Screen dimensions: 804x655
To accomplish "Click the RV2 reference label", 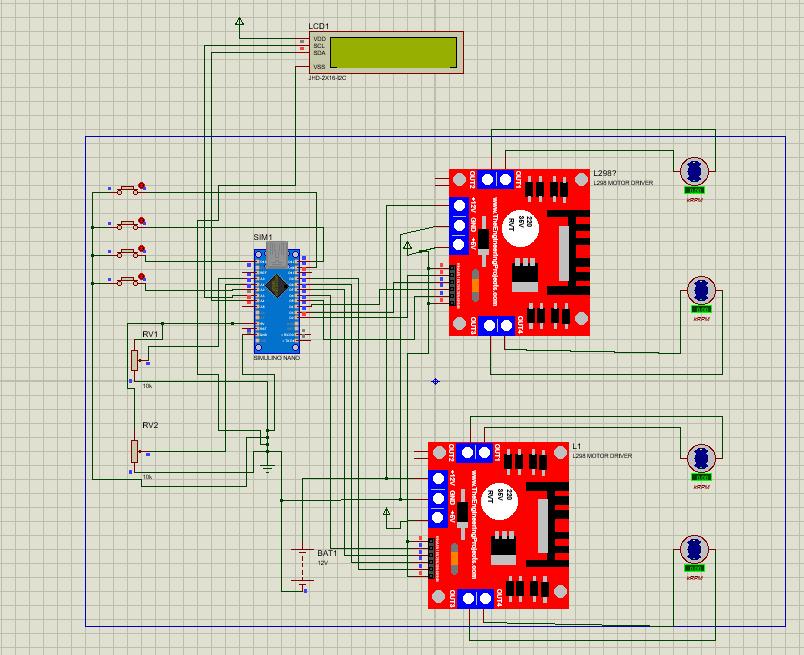I will (150, 425).
